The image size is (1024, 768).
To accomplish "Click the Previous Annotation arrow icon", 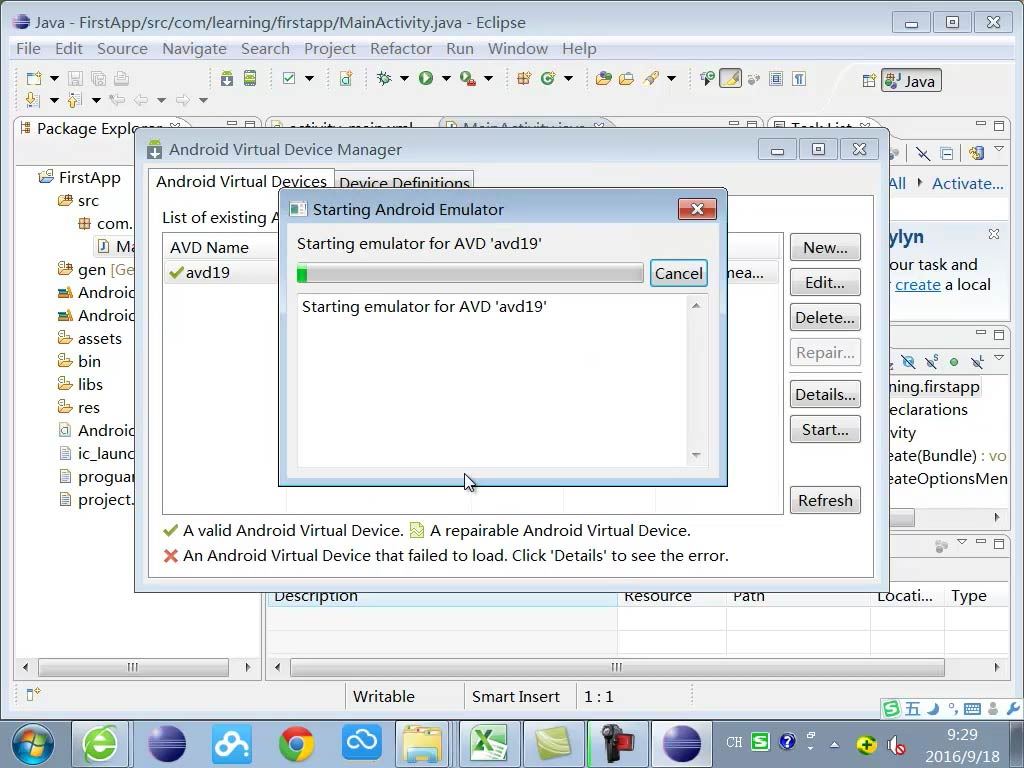I will 74,100.
